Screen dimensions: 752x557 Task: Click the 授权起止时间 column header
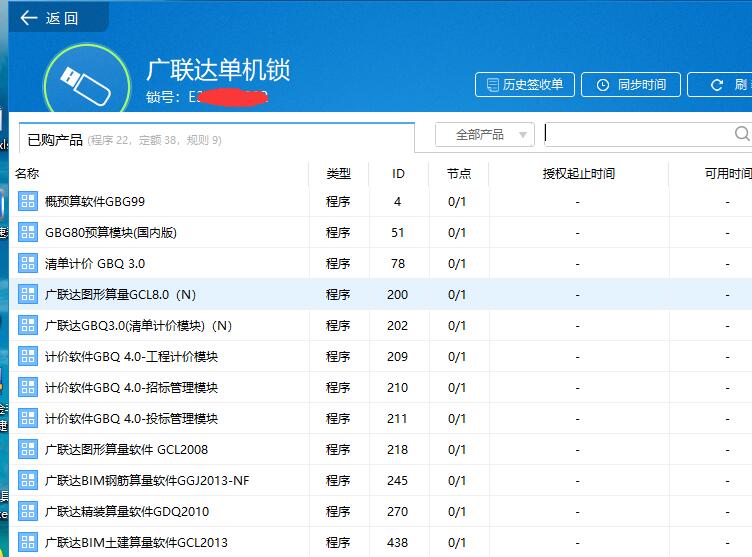click(578, 173)
